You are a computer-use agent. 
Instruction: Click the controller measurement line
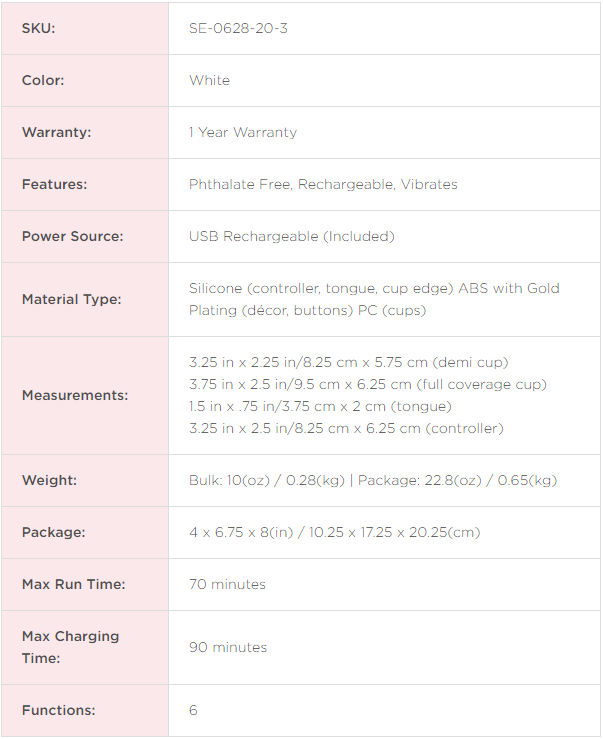(346, 428)
